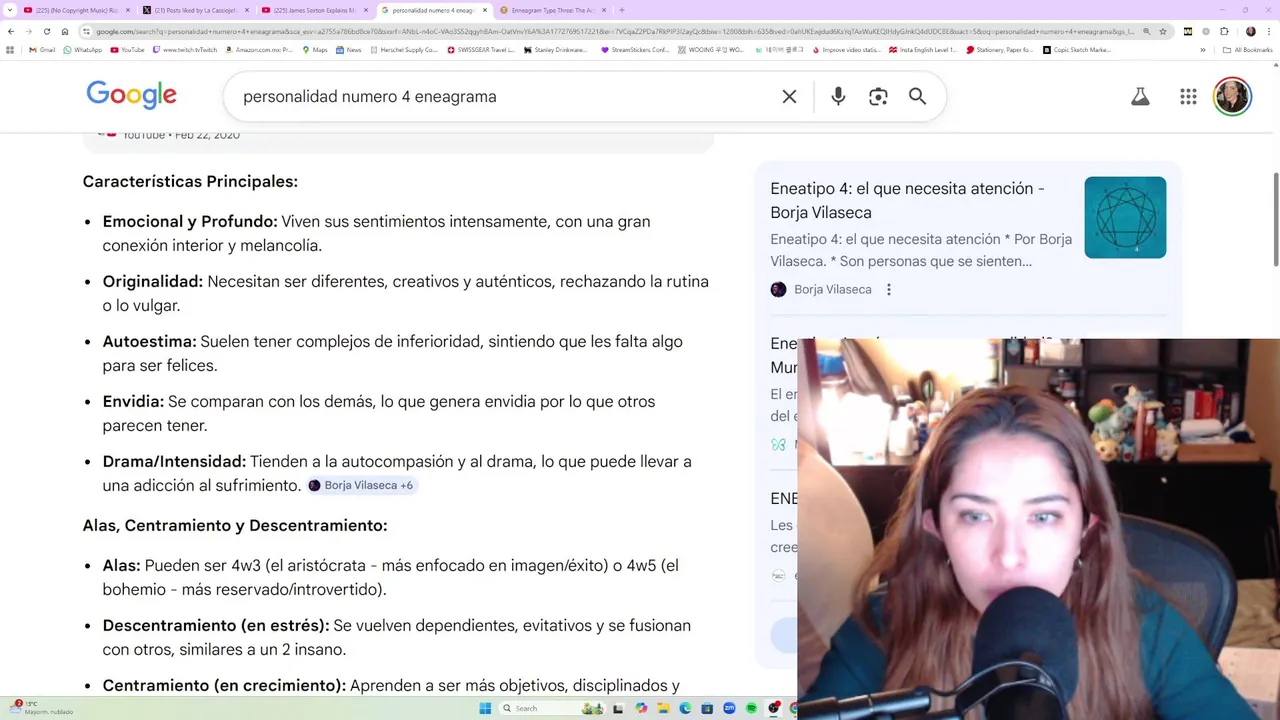
Task: Open Microsoft Store from the taskbar
Action: click(x=707, y=708)
